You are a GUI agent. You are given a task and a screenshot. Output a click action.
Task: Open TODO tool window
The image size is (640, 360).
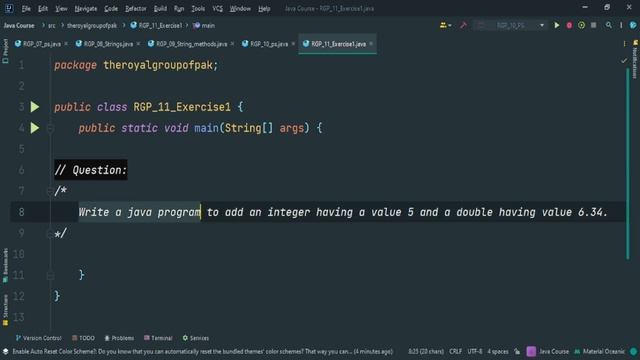point(83,338)
